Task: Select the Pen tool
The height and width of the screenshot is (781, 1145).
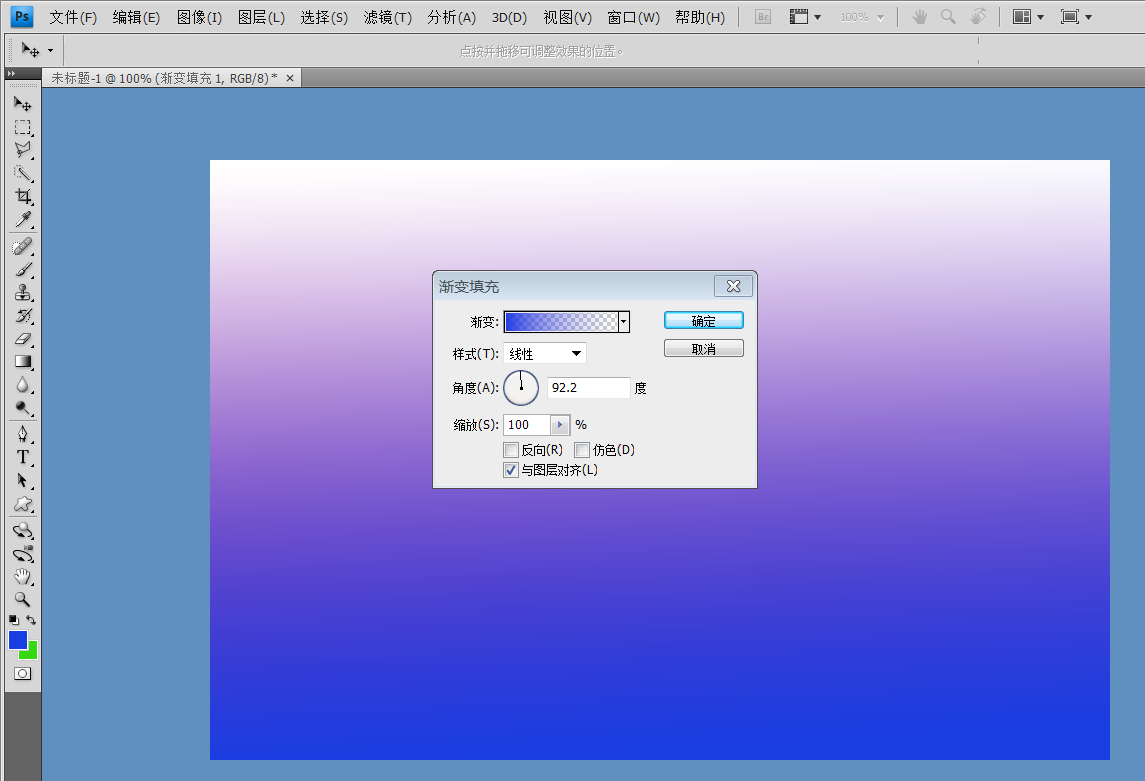Action: 22,434
